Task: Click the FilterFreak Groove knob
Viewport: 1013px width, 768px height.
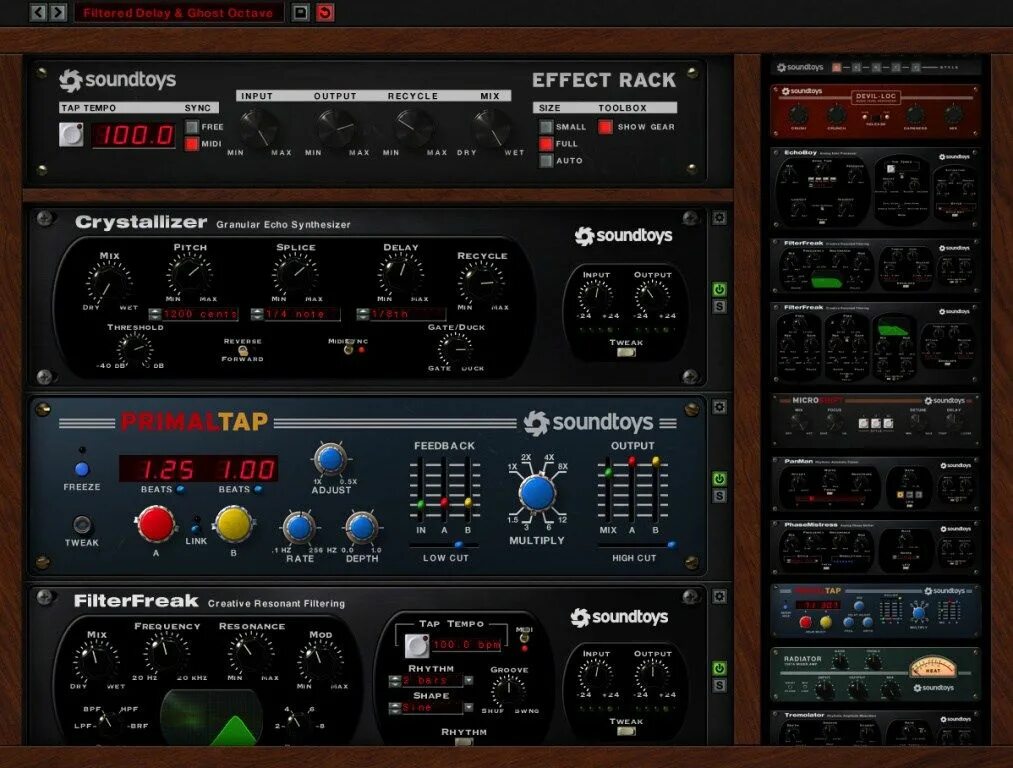Action: pos(509,690)
